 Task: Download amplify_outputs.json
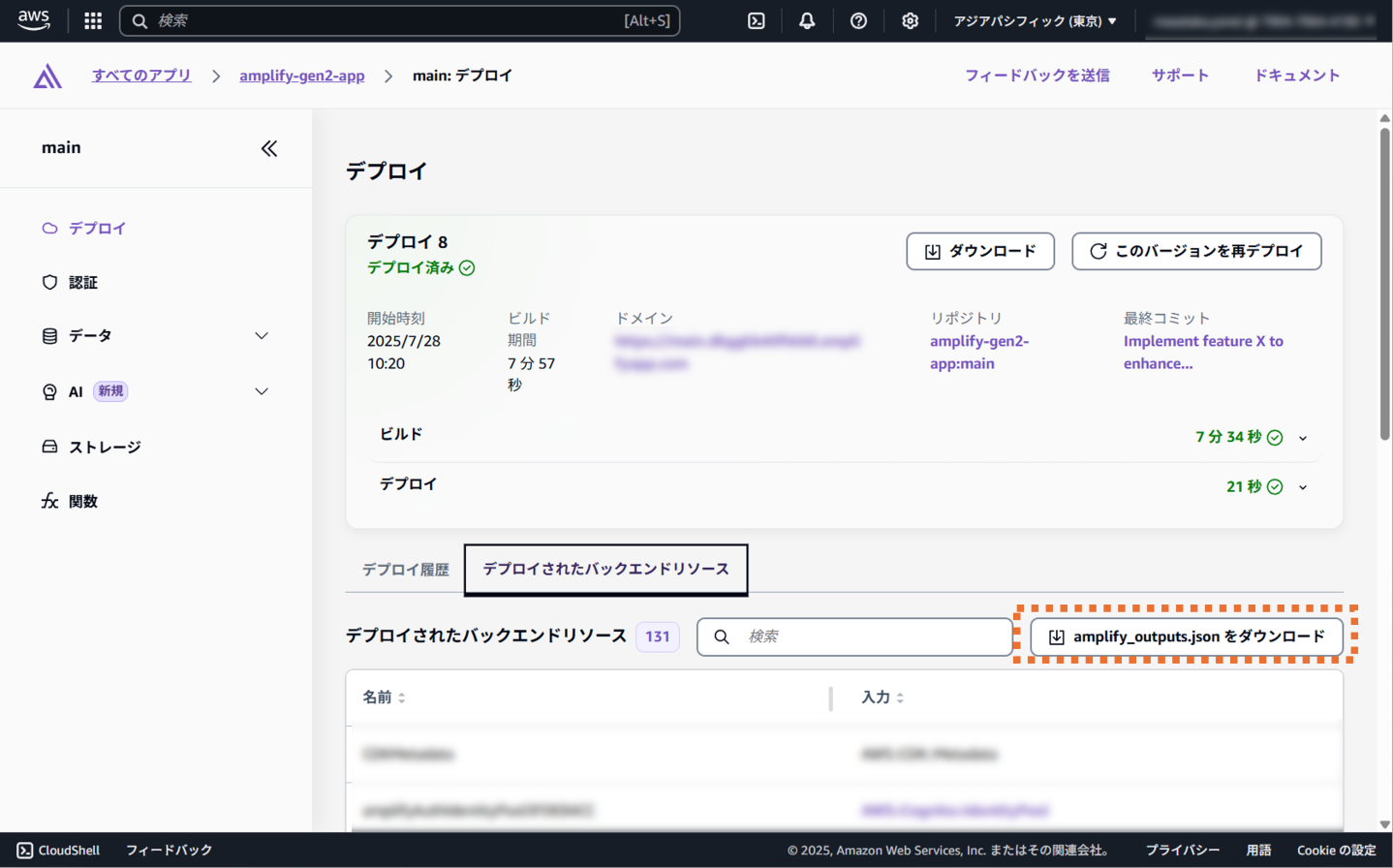[x=1187, y=636]
